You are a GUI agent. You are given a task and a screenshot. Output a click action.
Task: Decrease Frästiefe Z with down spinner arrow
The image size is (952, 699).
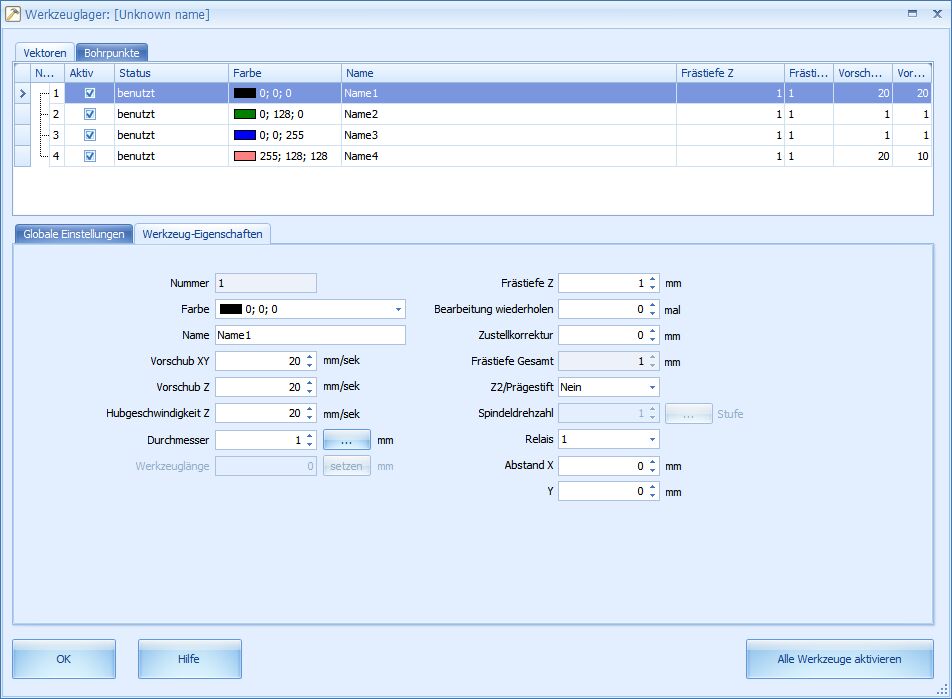[x=652, y=288]
